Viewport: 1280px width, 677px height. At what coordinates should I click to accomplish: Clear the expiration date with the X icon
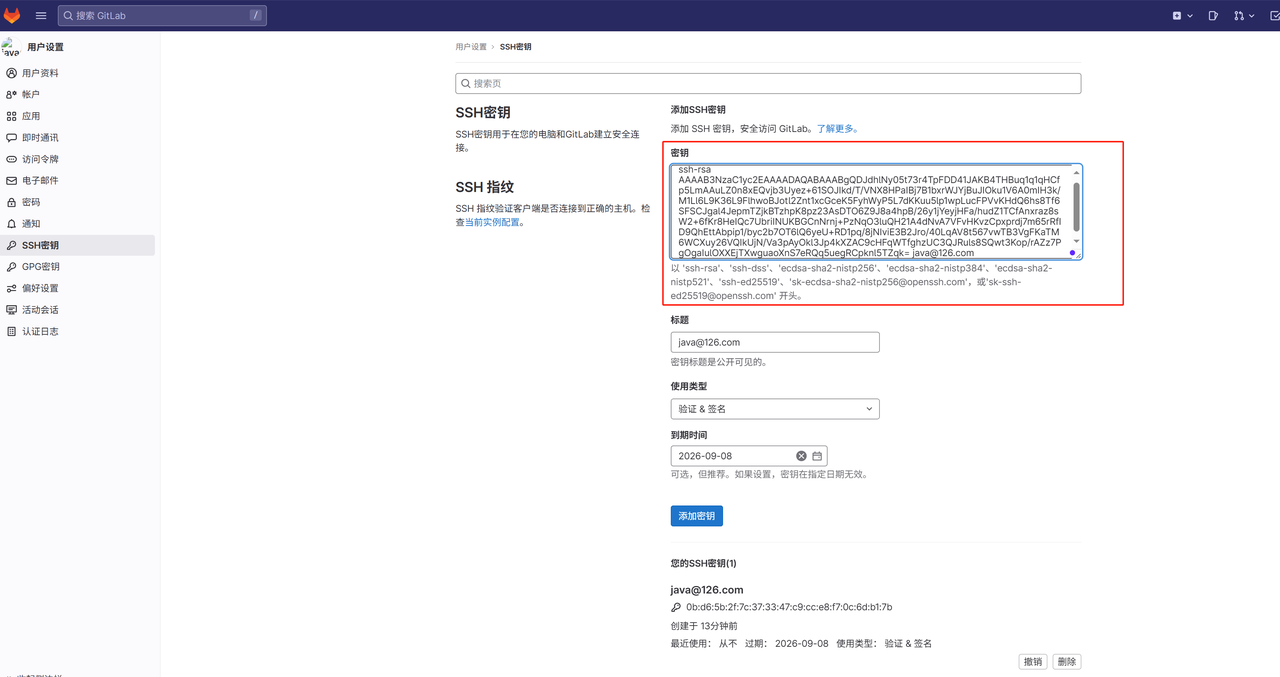pyautogui.click(x=801, y=456)
